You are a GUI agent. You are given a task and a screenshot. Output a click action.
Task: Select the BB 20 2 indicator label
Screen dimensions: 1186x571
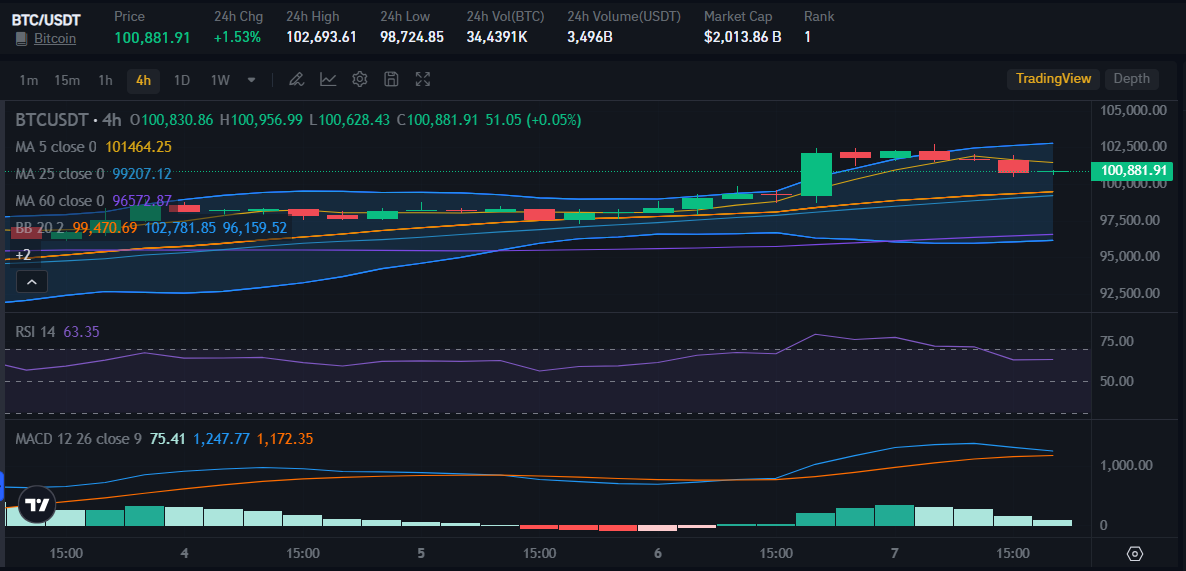41,228
